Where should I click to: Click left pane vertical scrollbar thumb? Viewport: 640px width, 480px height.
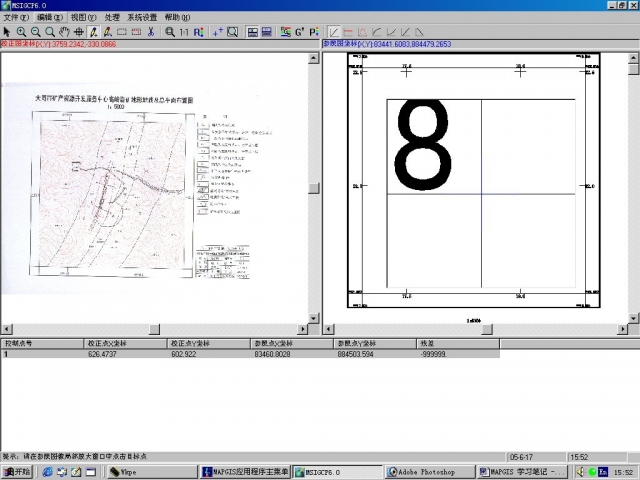pos(312,188)
